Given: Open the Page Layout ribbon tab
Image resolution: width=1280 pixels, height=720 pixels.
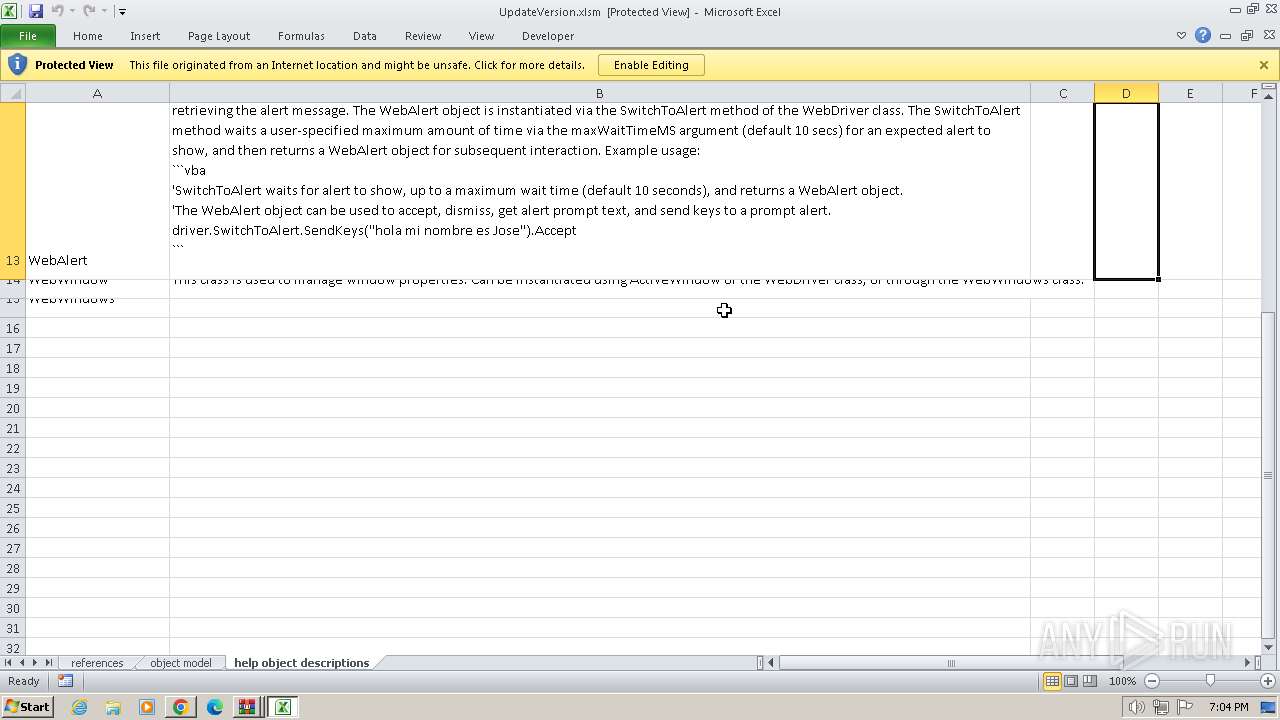Looking at the screenshot, I should point(219,36).
